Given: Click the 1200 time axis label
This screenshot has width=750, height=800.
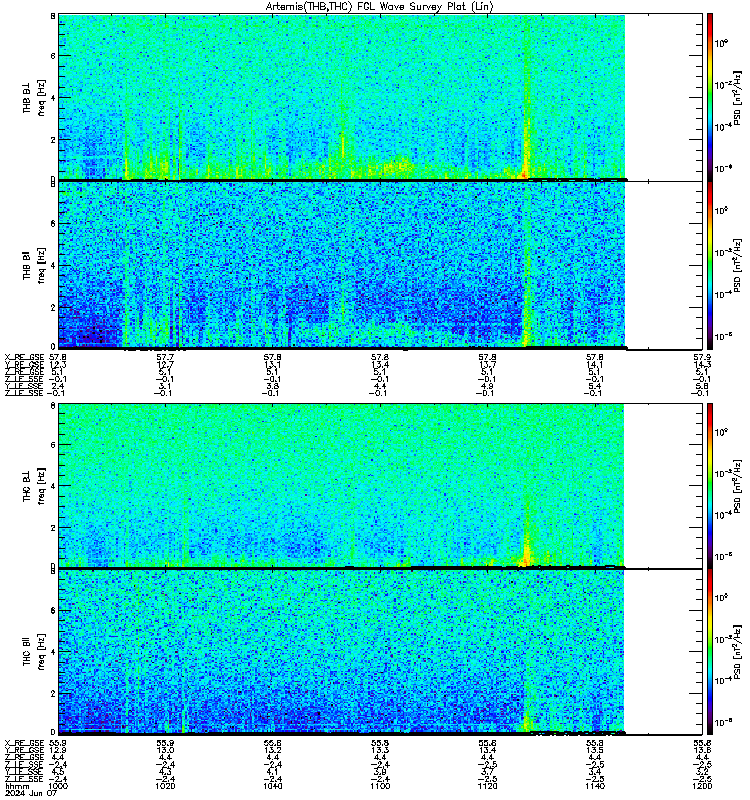Looking at the screenshot, I should point(702,786).
